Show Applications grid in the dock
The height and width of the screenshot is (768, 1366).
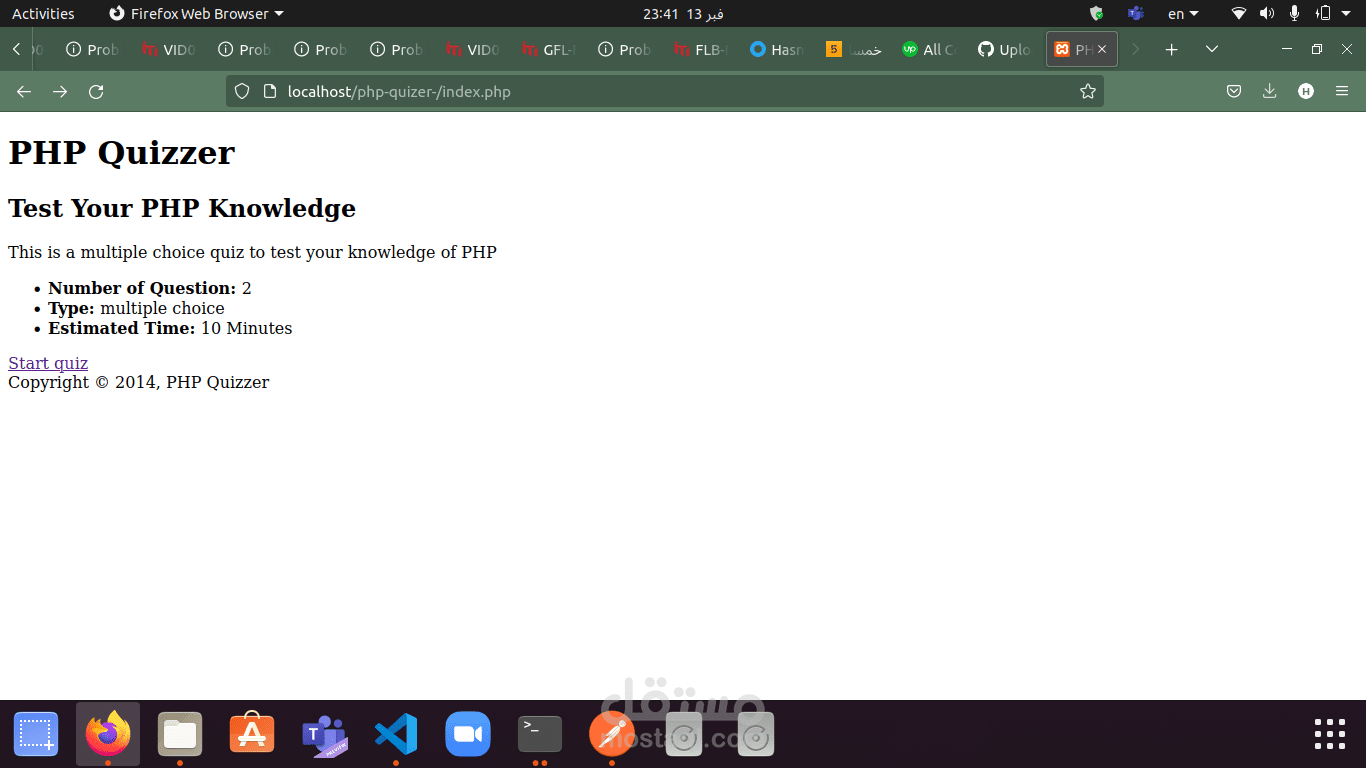[1330, 734]
